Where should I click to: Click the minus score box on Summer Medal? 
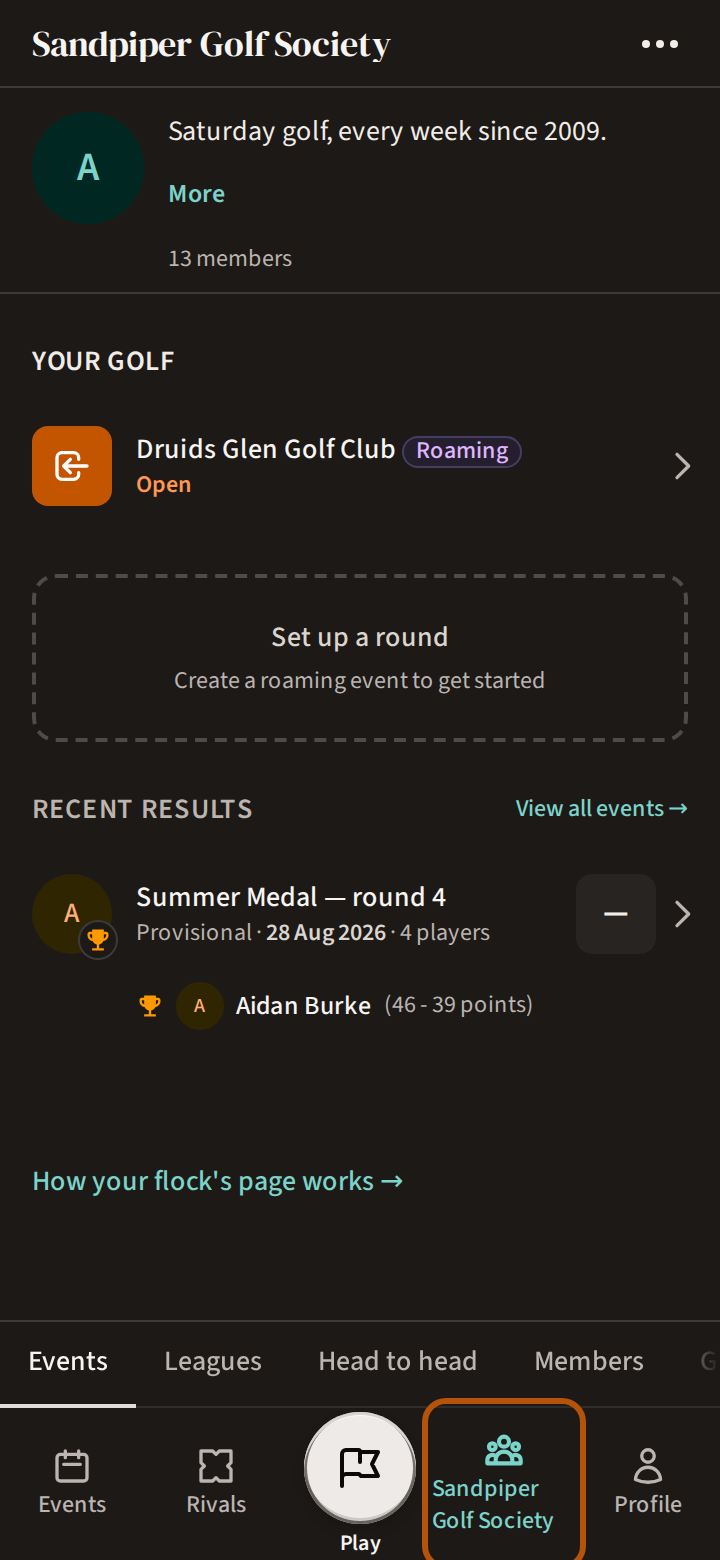[616, 914]
